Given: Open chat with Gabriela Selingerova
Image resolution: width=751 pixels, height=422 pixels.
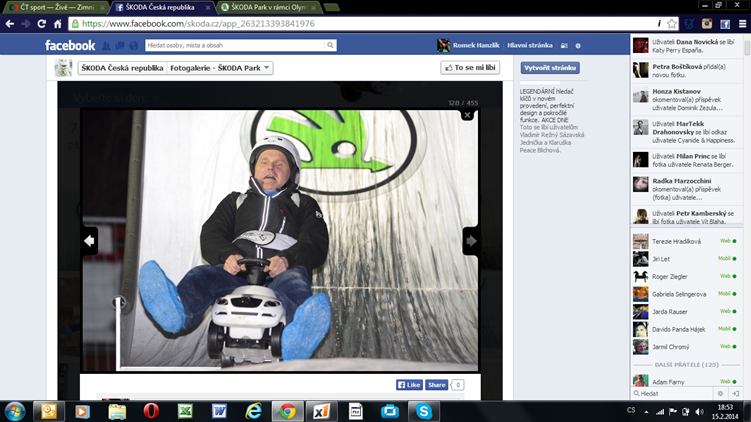Looking at the screenshot, I should [685, 294].
